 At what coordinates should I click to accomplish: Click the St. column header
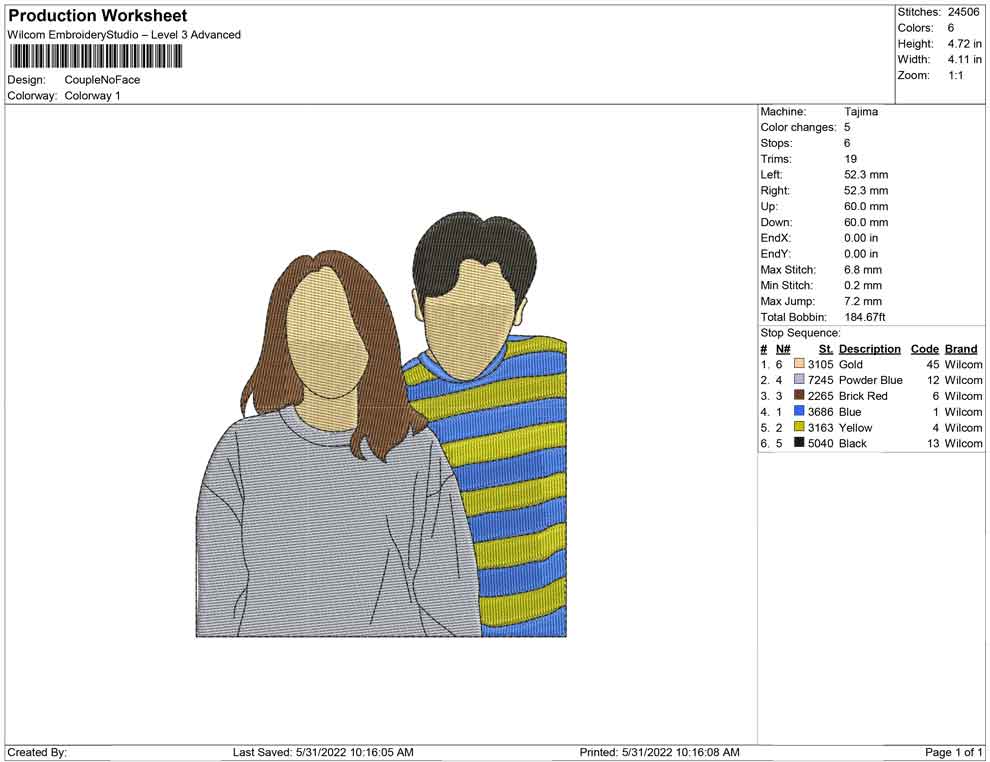(x=825, y=349)
